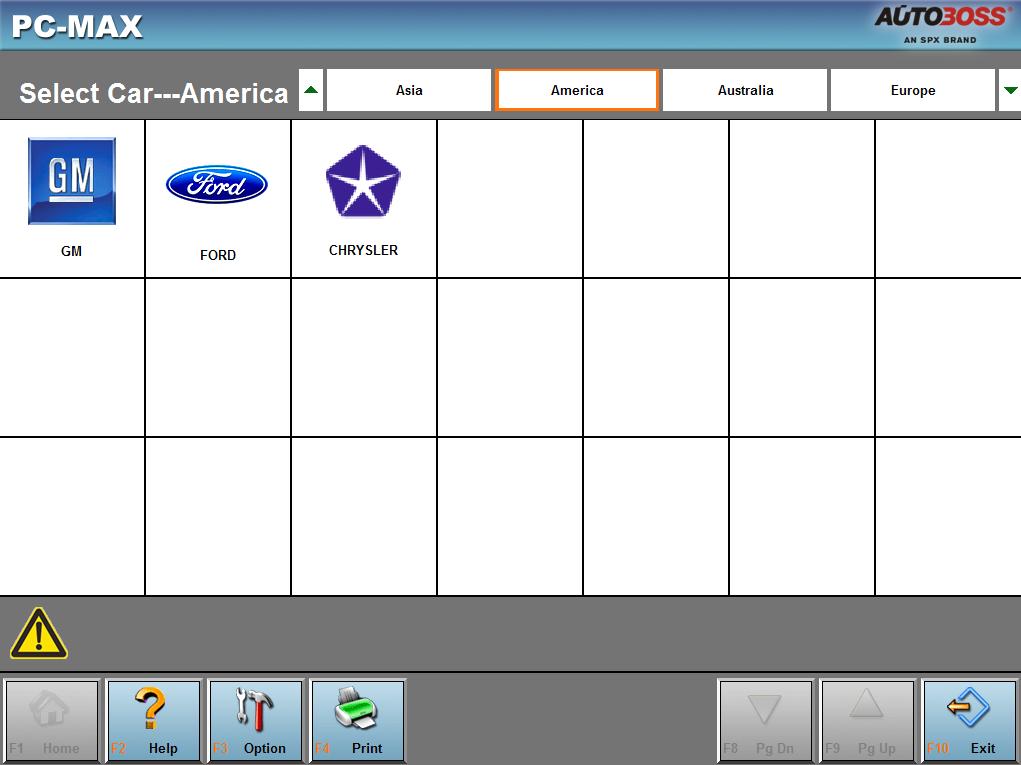Select the GM car brand logo
1021x765 pixels.
coord(72,181)
